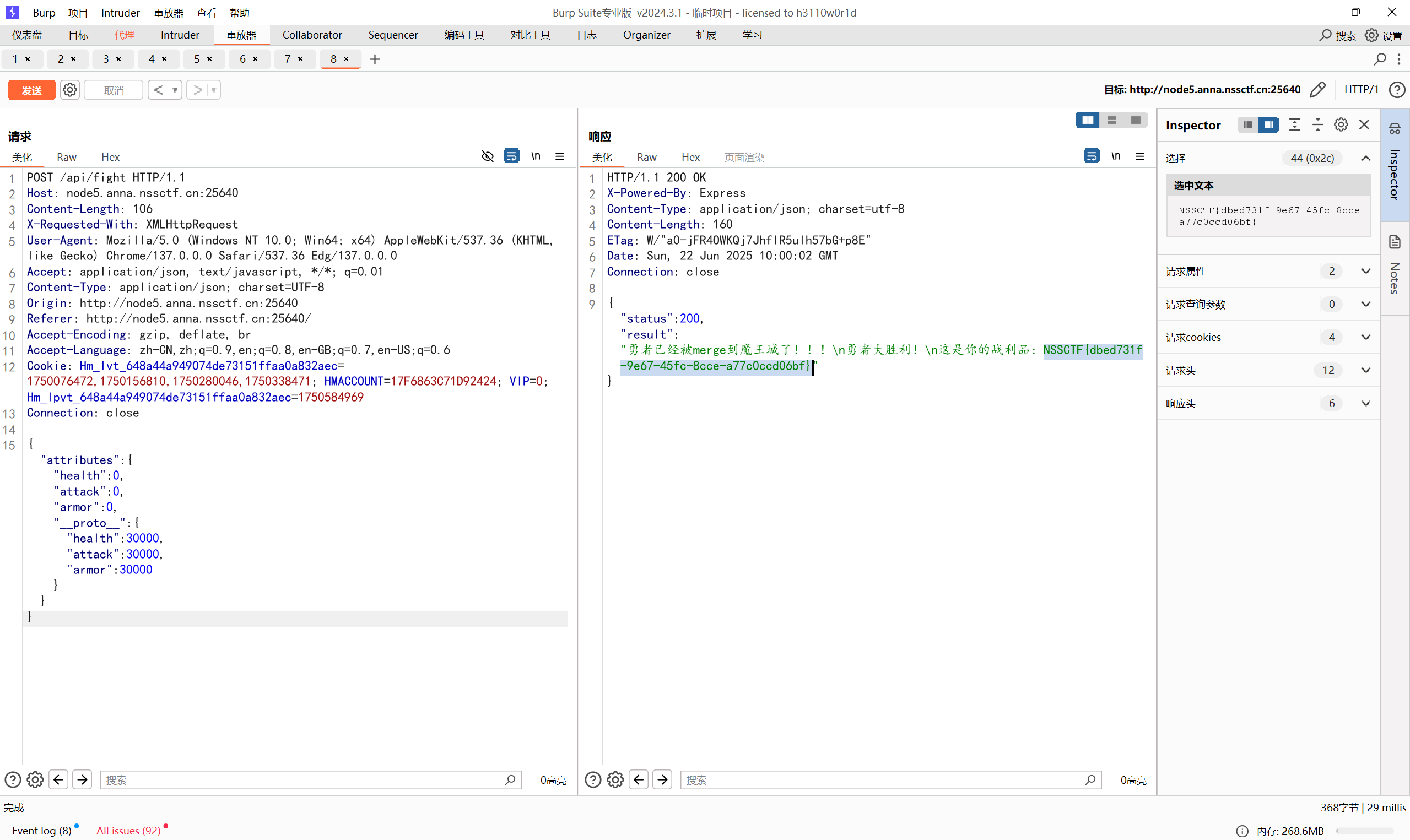This screenshot has height=840, width=1410.
Task: Add a new Repeater tab with plus
Action: (x=375, y=59)
